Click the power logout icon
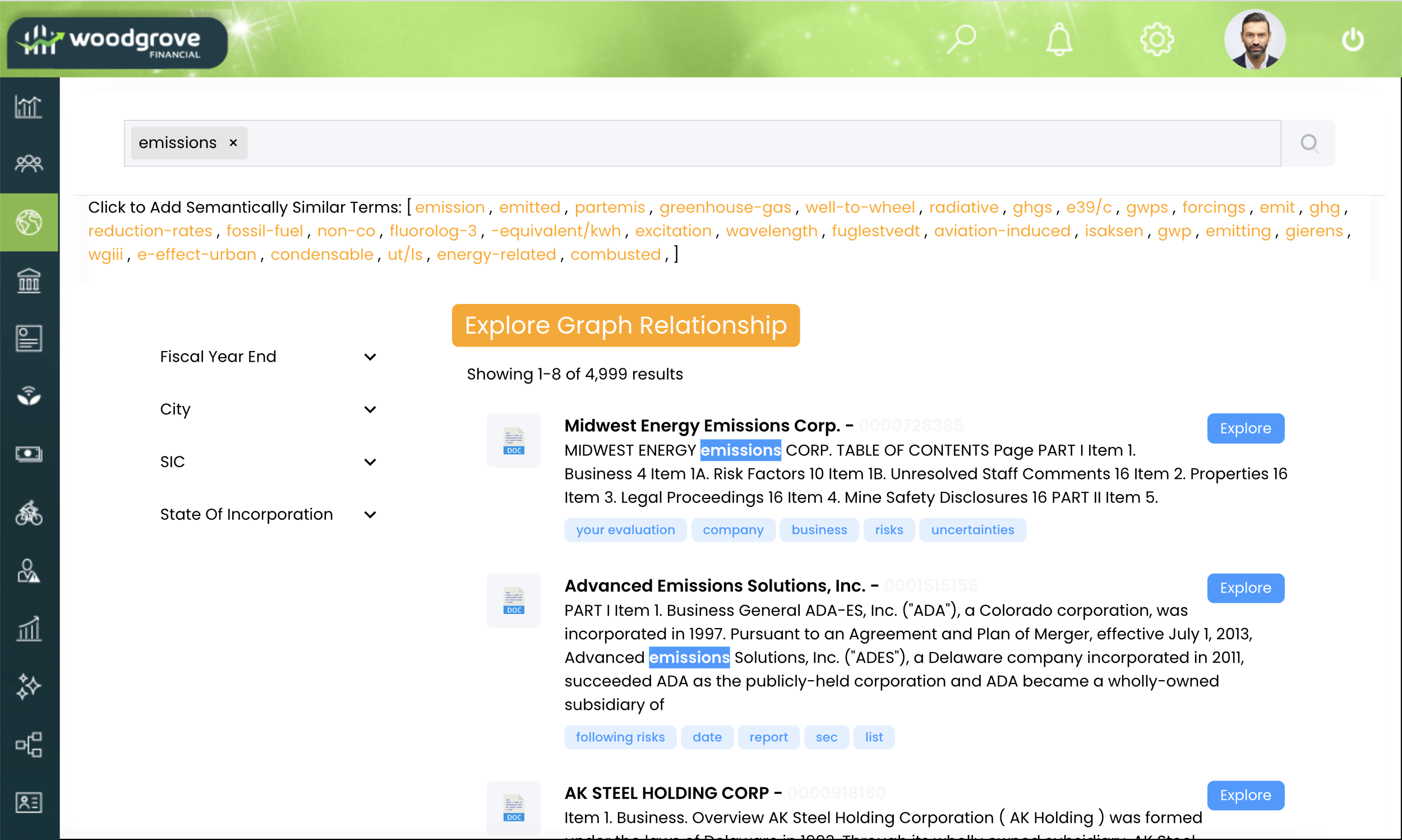Image resolution: width=1402 pixels, height=840 pixels. 1352,40
